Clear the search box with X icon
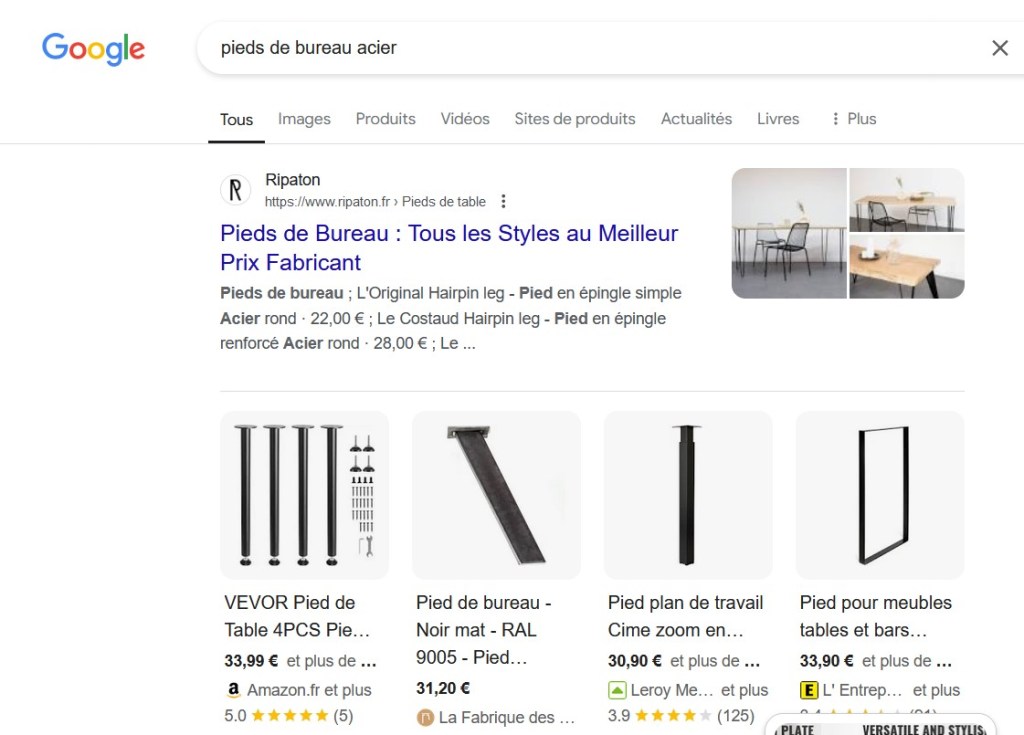Image resolution: width=1024 pixels, height=735 pixels. pos(999,48)
